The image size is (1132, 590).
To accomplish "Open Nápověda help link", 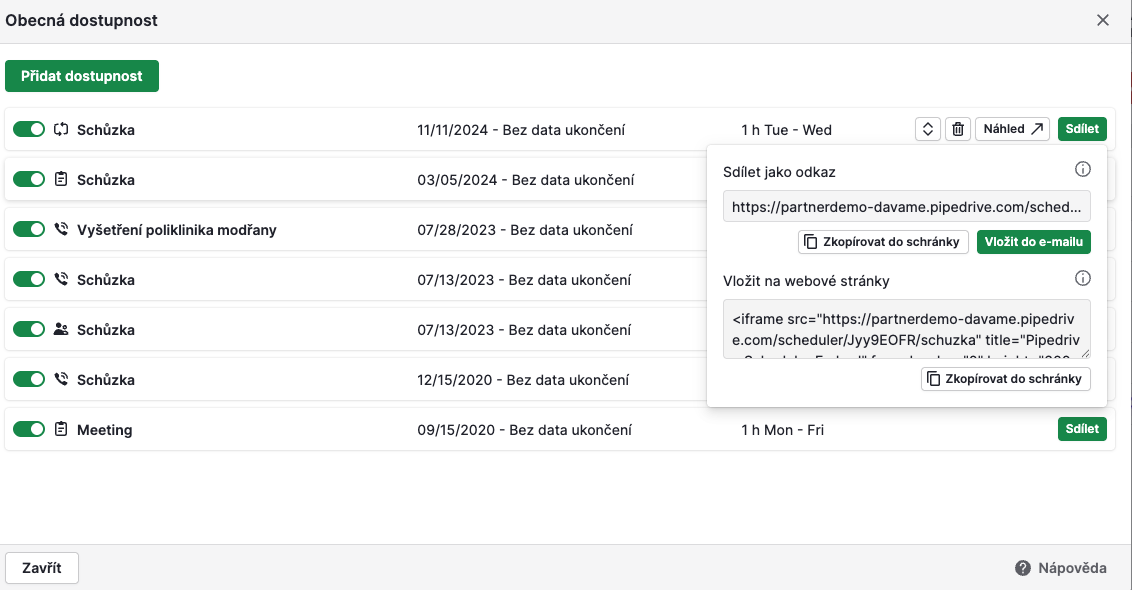I will (1061, 568).
